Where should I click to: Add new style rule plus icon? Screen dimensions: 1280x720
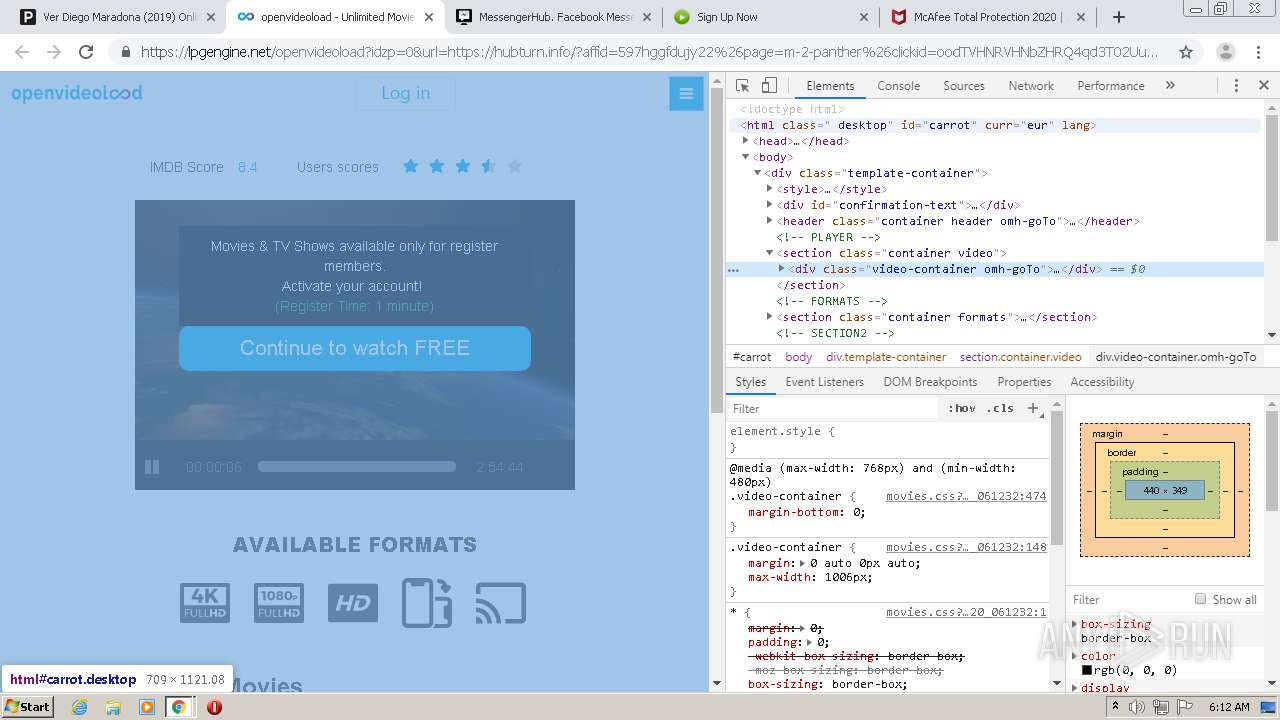click(x=1033, y=408)
